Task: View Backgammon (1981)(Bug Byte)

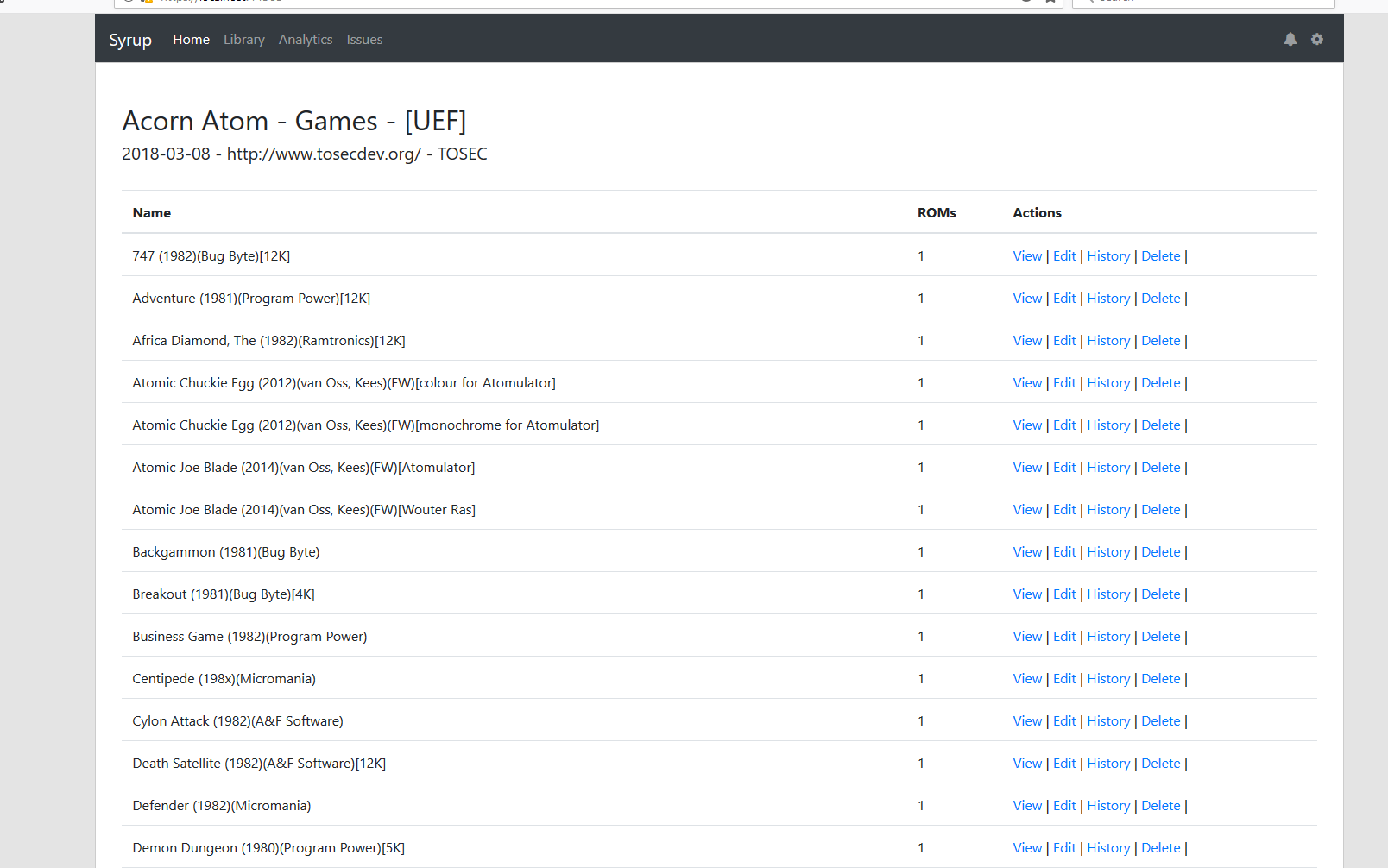Action: (1027, 552)
